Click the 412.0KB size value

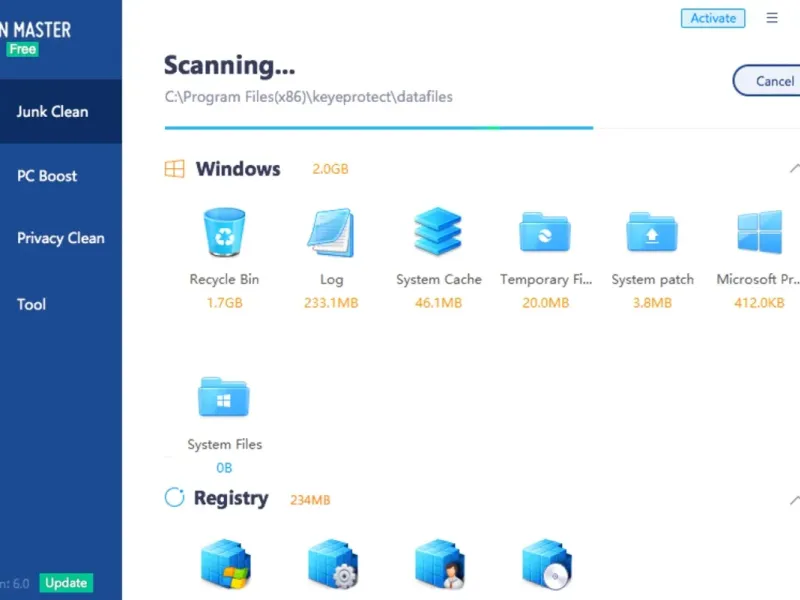pos(759,303)
